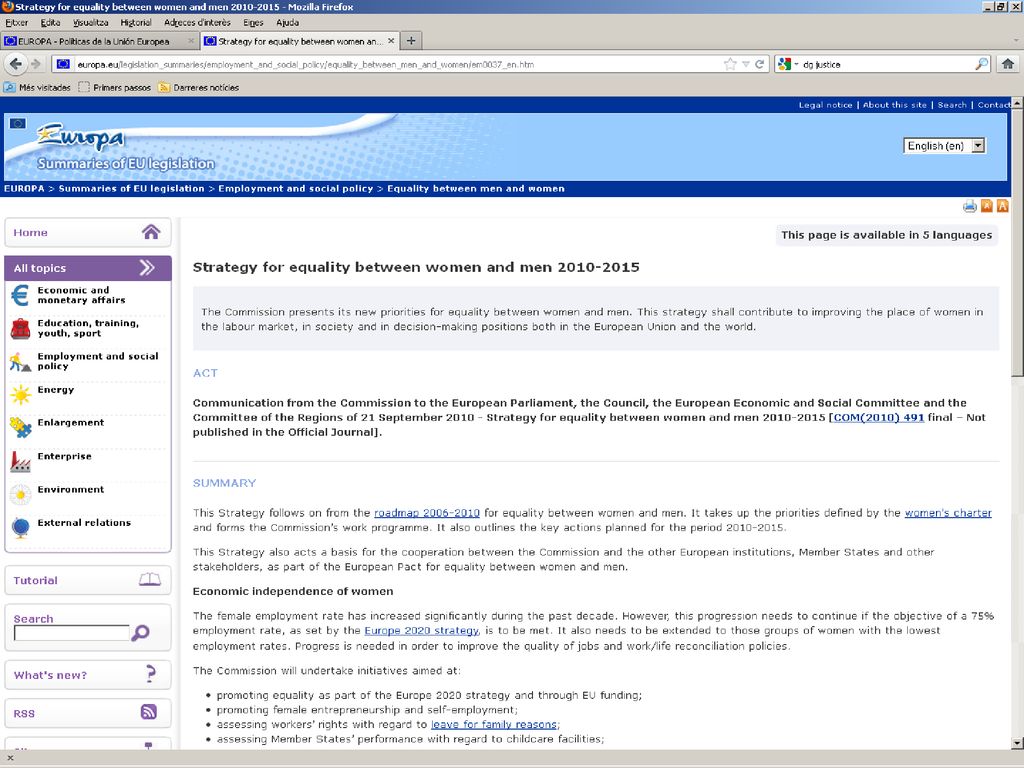Click the Search link in top bar
Viewport: 1024px width, 768px height.
tap(952, 104)
